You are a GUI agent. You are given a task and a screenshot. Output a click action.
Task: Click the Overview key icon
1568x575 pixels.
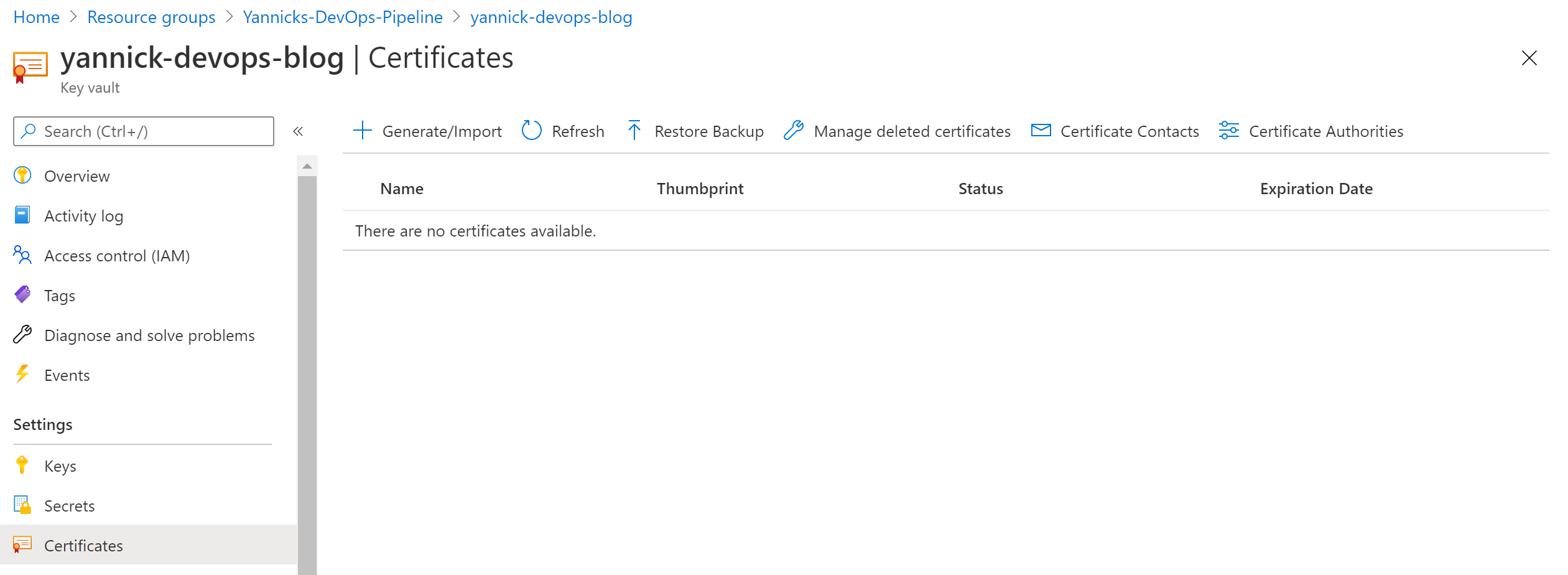point(22,176)
